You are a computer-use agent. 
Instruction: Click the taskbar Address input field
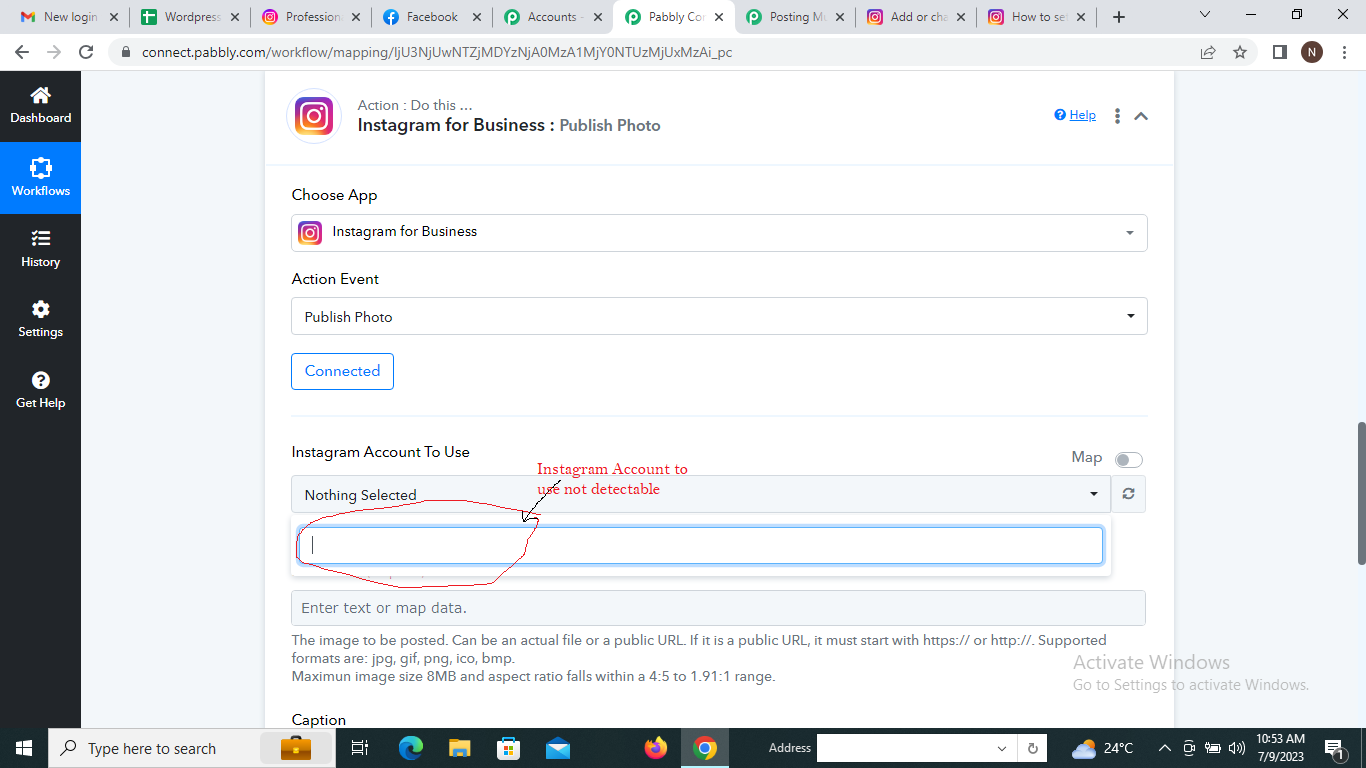point(906,748)
